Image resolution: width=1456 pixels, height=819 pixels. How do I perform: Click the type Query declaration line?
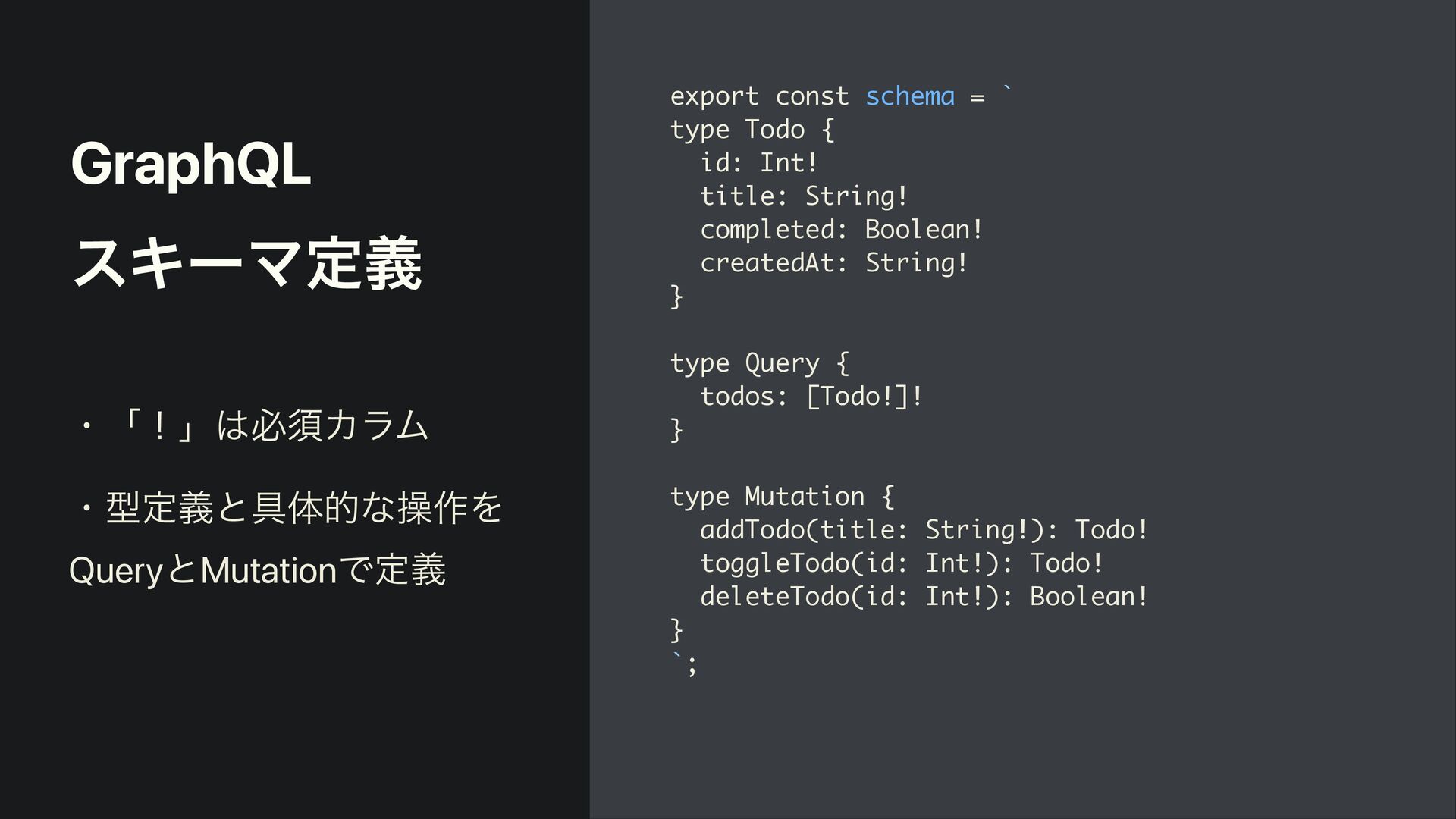pos(759,363)
